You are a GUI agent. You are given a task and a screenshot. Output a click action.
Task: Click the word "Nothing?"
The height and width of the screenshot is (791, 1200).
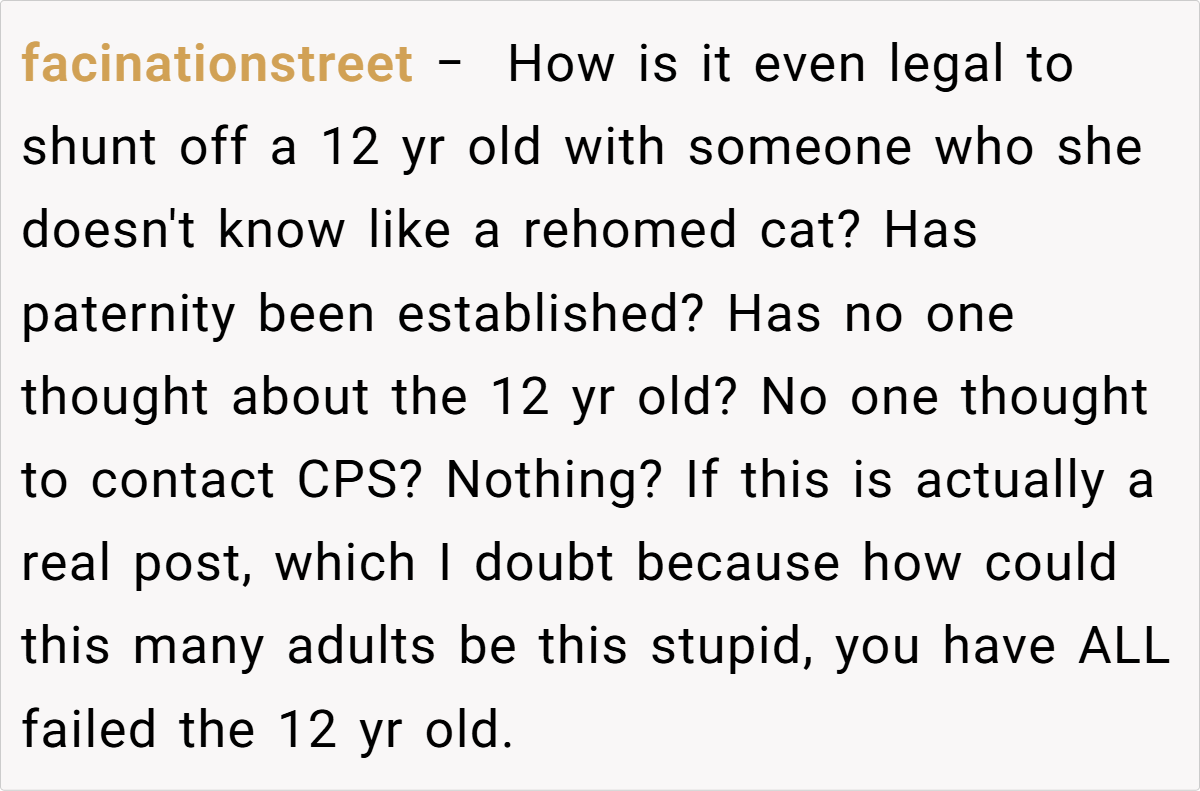click(x=555, y=482)
